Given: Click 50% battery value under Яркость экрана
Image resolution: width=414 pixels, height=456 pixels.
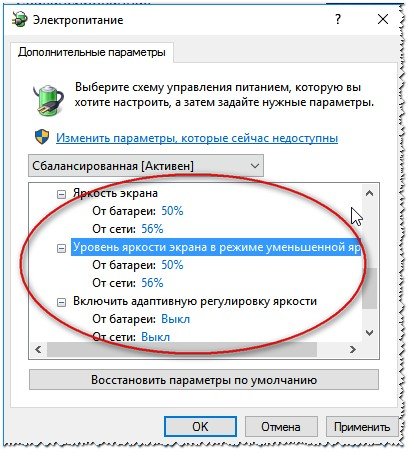Looking at the screenshot, I should 172,211.
